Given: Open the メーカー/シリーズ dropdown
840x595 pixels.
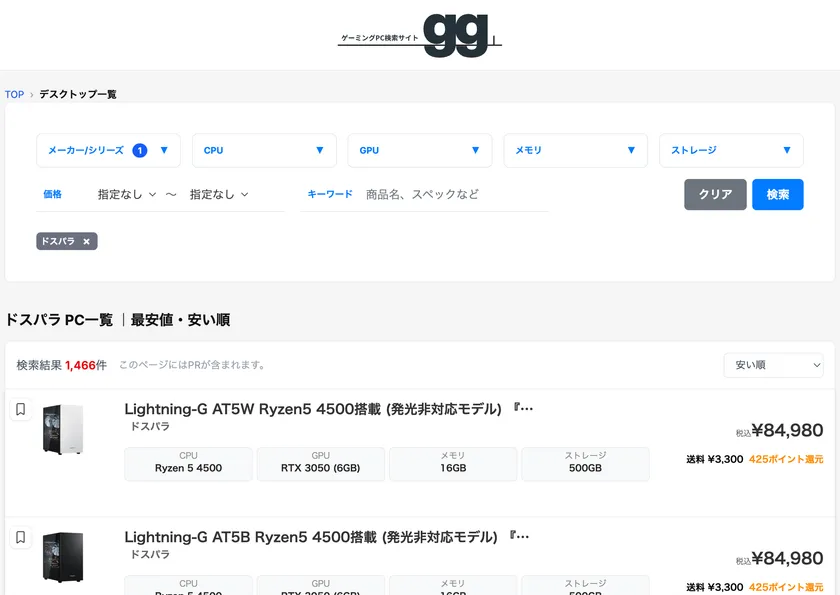Looking at the screenshot, I should 108,150.
